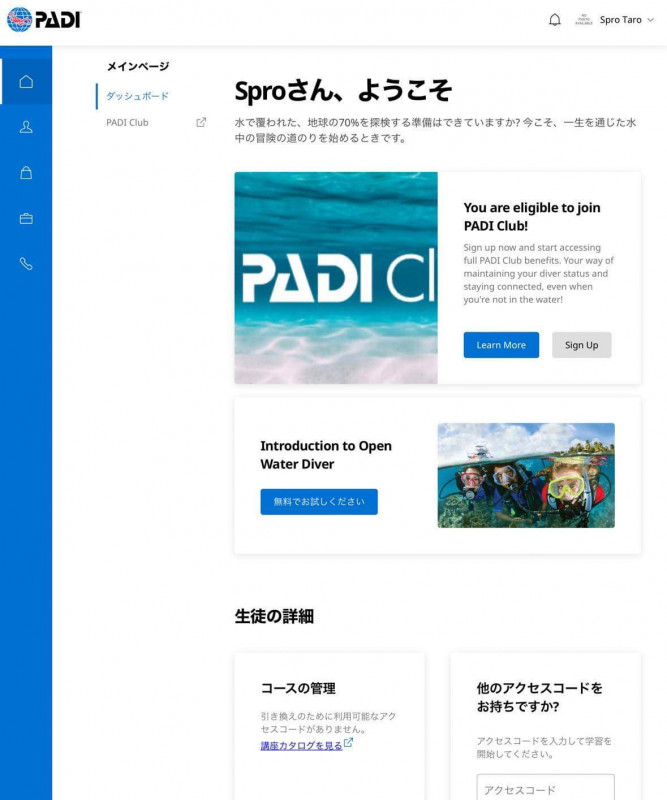Click the external link icon beside PADI Club
Screen dimensions: 667x800
201,122
